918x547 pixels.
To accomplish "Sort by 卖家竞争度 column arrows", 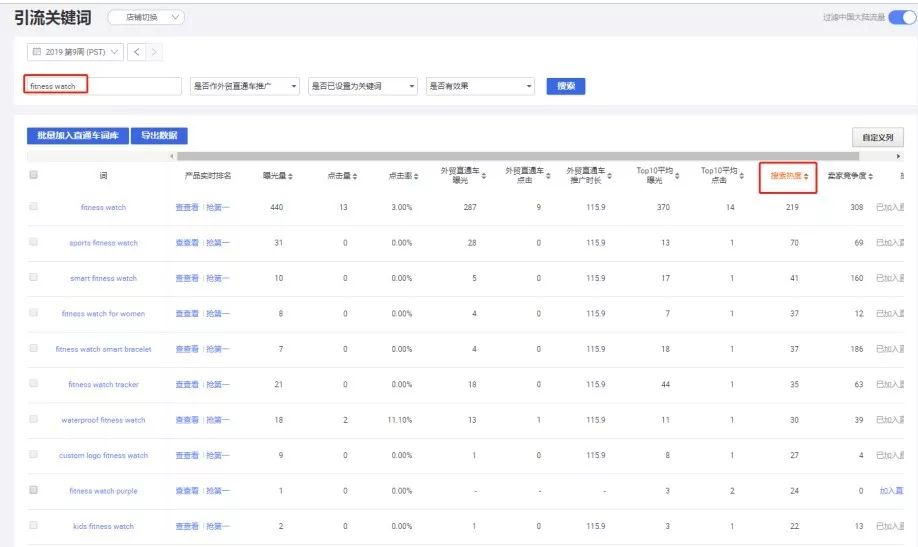I will [871, 176].
